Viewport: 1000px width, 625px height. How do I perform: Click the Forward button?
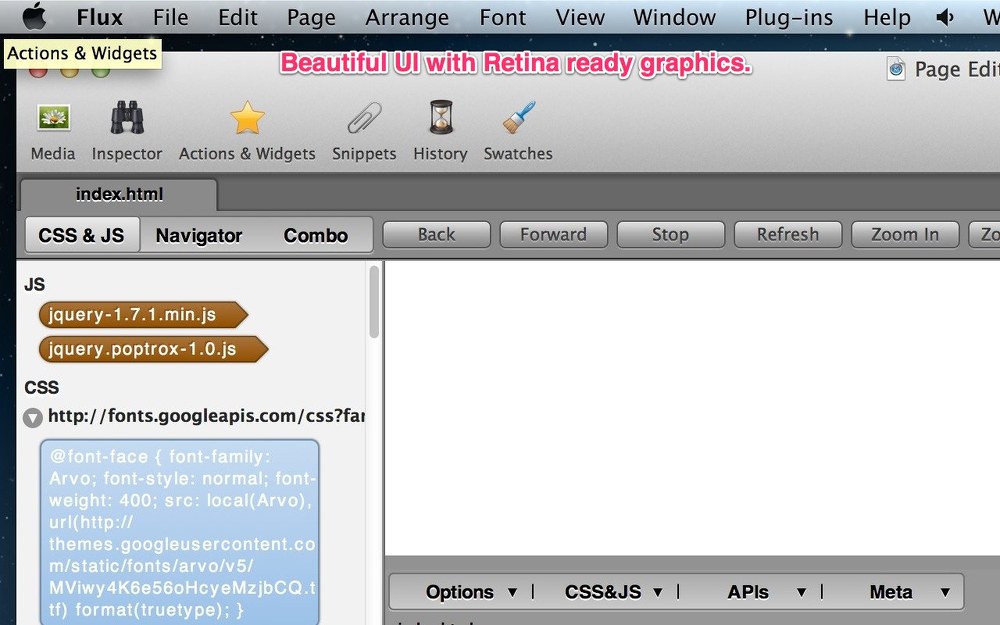click(x=554, y=235)
